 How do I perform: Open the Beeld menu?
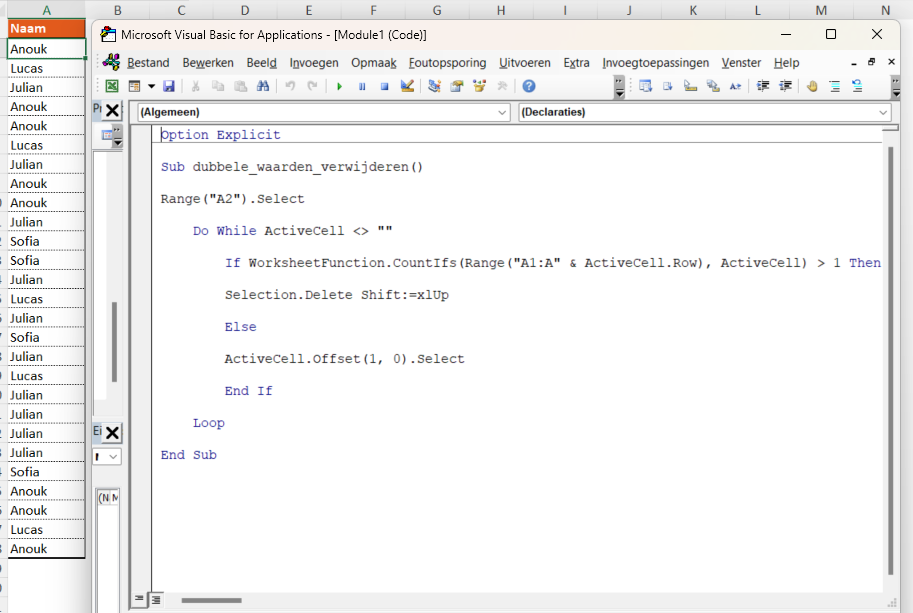pos(261,63)
